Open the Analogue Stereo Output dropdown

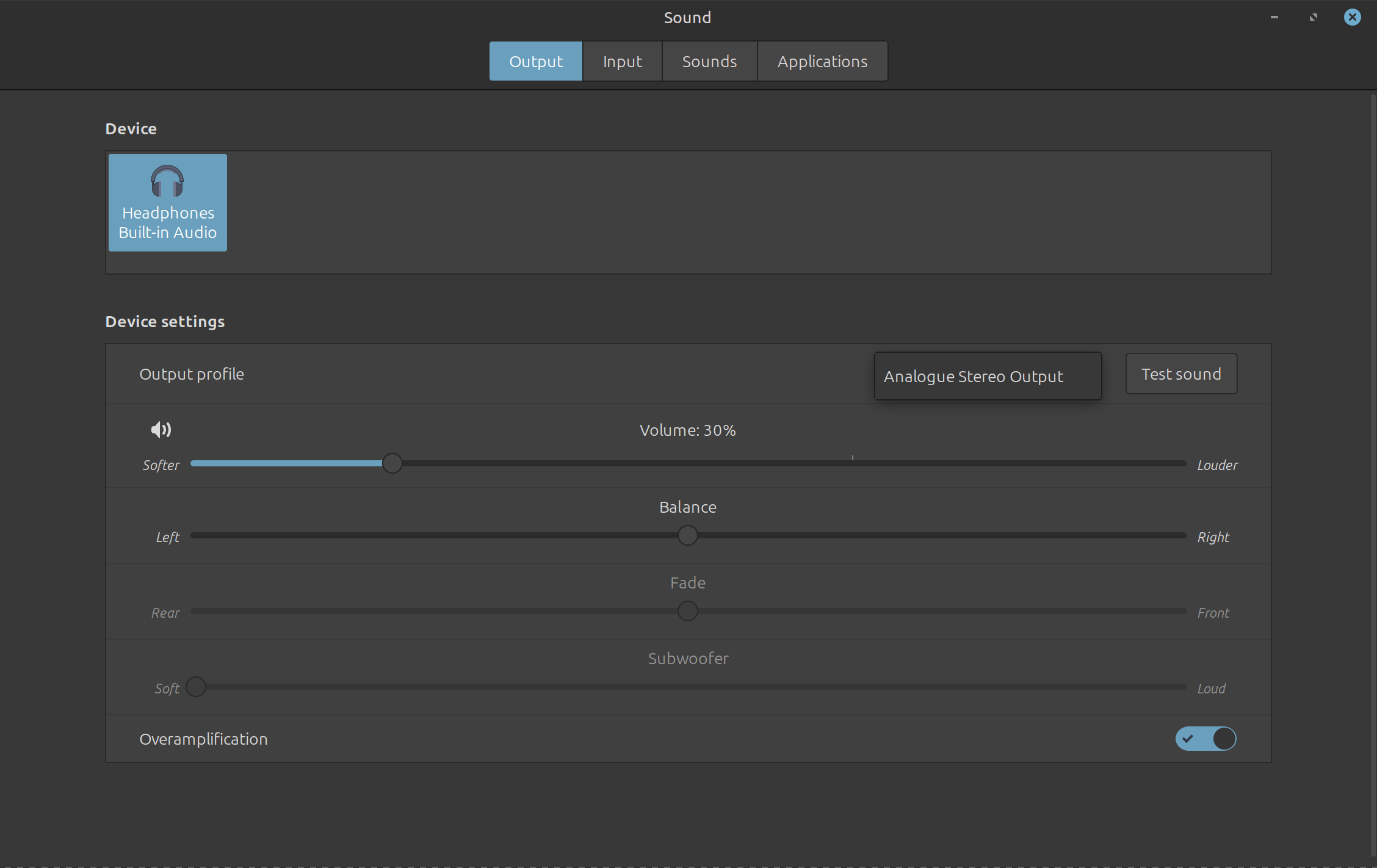click(x=988, y=376)
